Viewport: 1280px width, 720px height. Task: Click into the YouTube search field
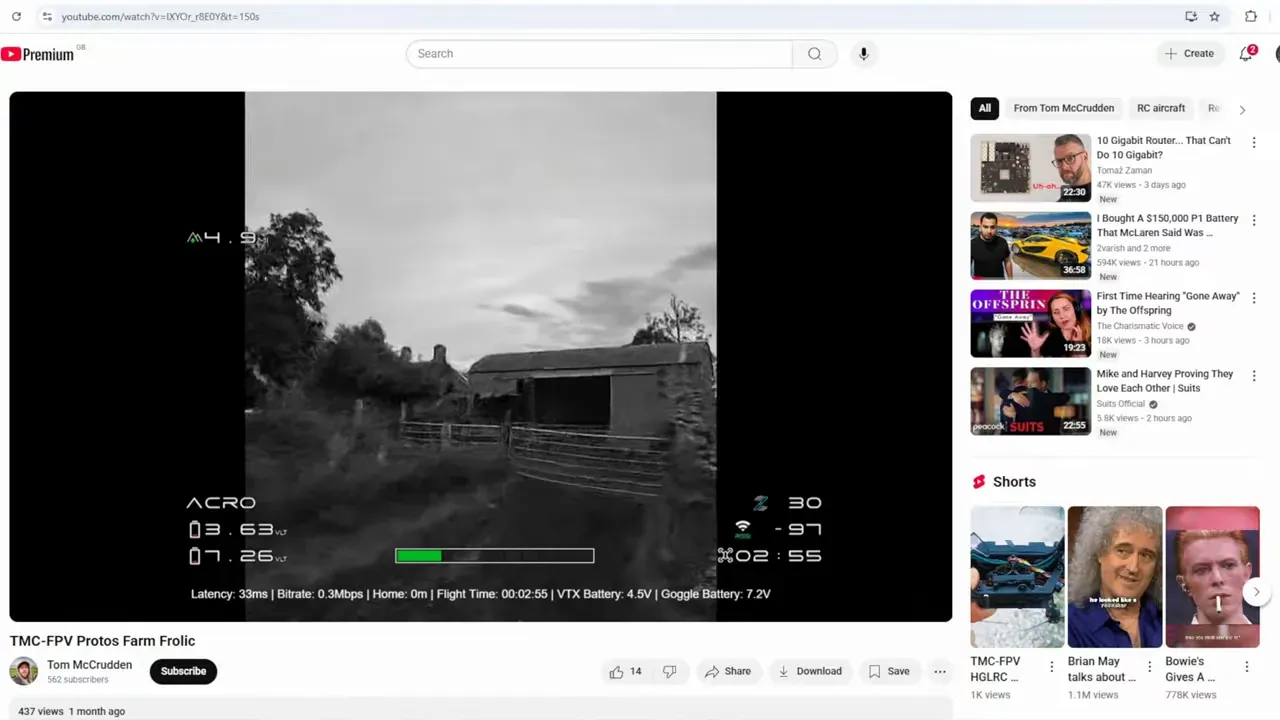click(600, 54)
